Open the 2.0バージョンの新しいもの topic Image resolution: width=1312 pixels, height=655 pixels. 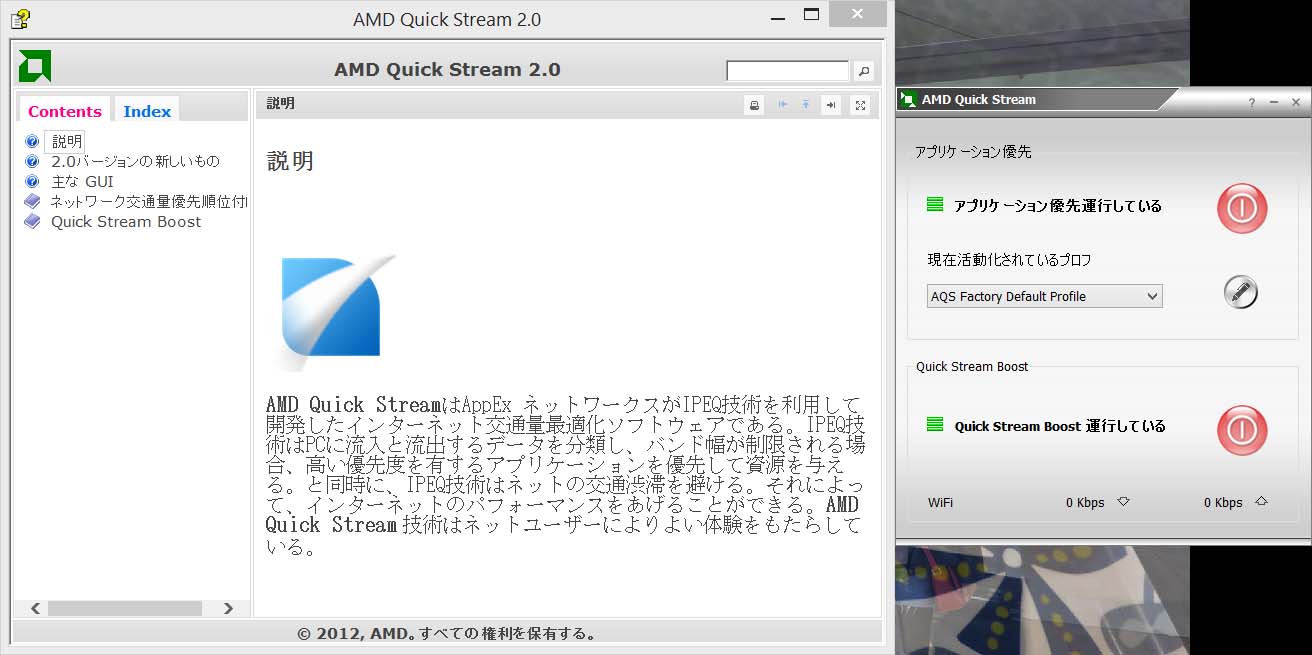(135, 161)
